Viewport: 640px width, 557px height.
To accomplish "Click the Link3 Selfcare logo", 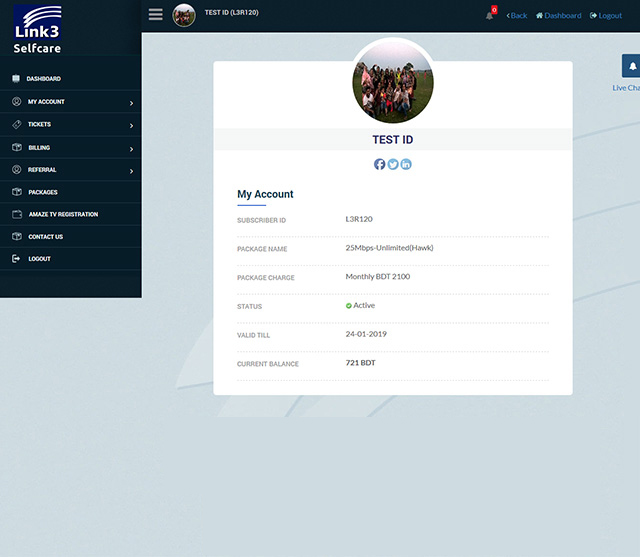I will pyautogui.click(x=37, y=28).
